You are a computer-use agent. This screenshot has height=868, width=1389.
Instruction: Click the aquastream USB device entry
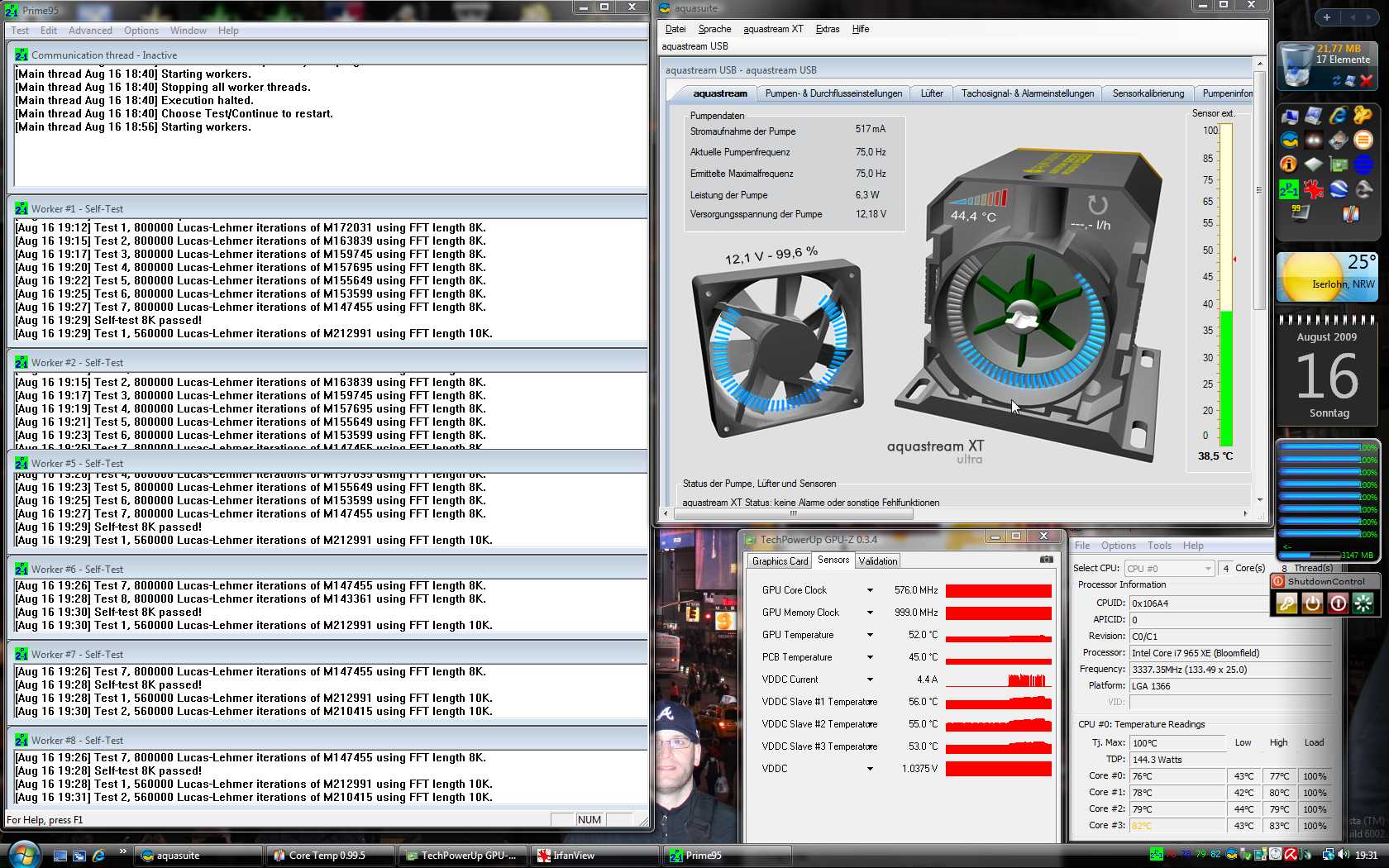[x=694, y=46]
